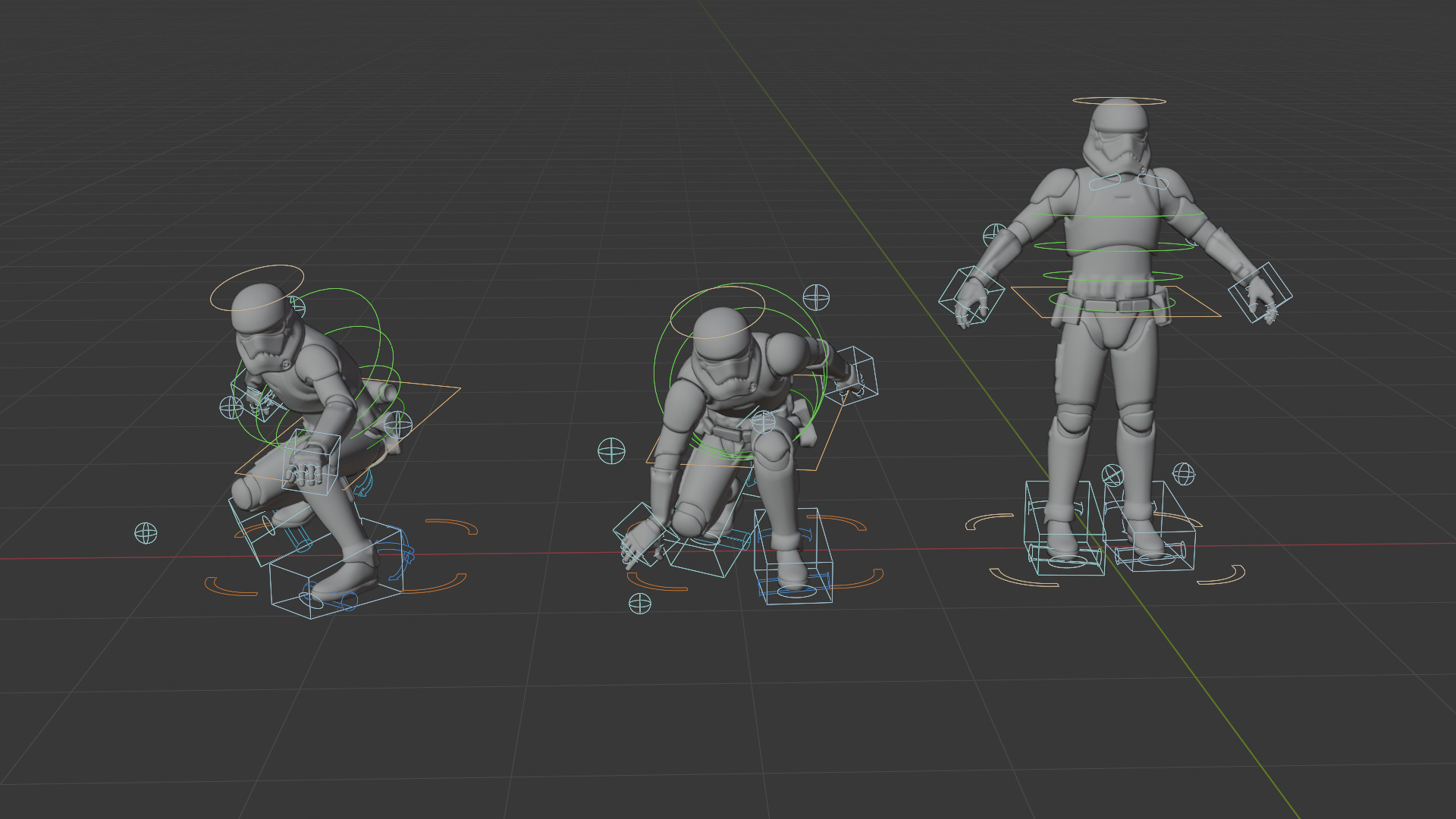Image resolution: width=1456 pixels, height=819 pixels.
Task: Click the sphere control on middle trooper's raised knee
Action: (x=764, y=422)
